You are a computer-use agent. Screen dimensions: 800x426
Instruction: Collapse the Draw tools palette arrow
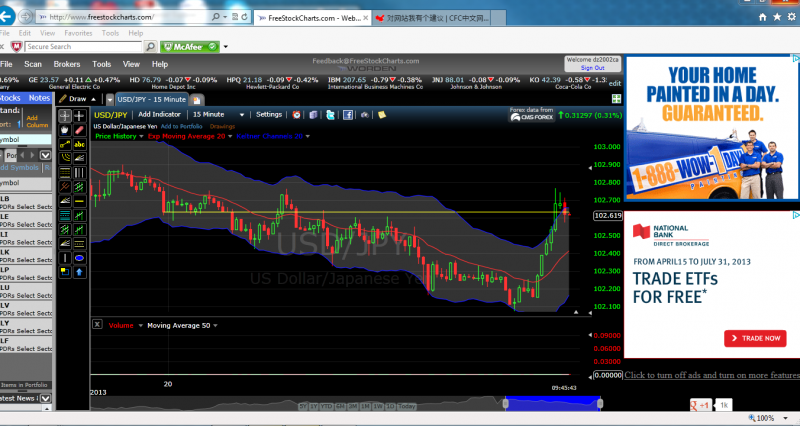(93, 99)
